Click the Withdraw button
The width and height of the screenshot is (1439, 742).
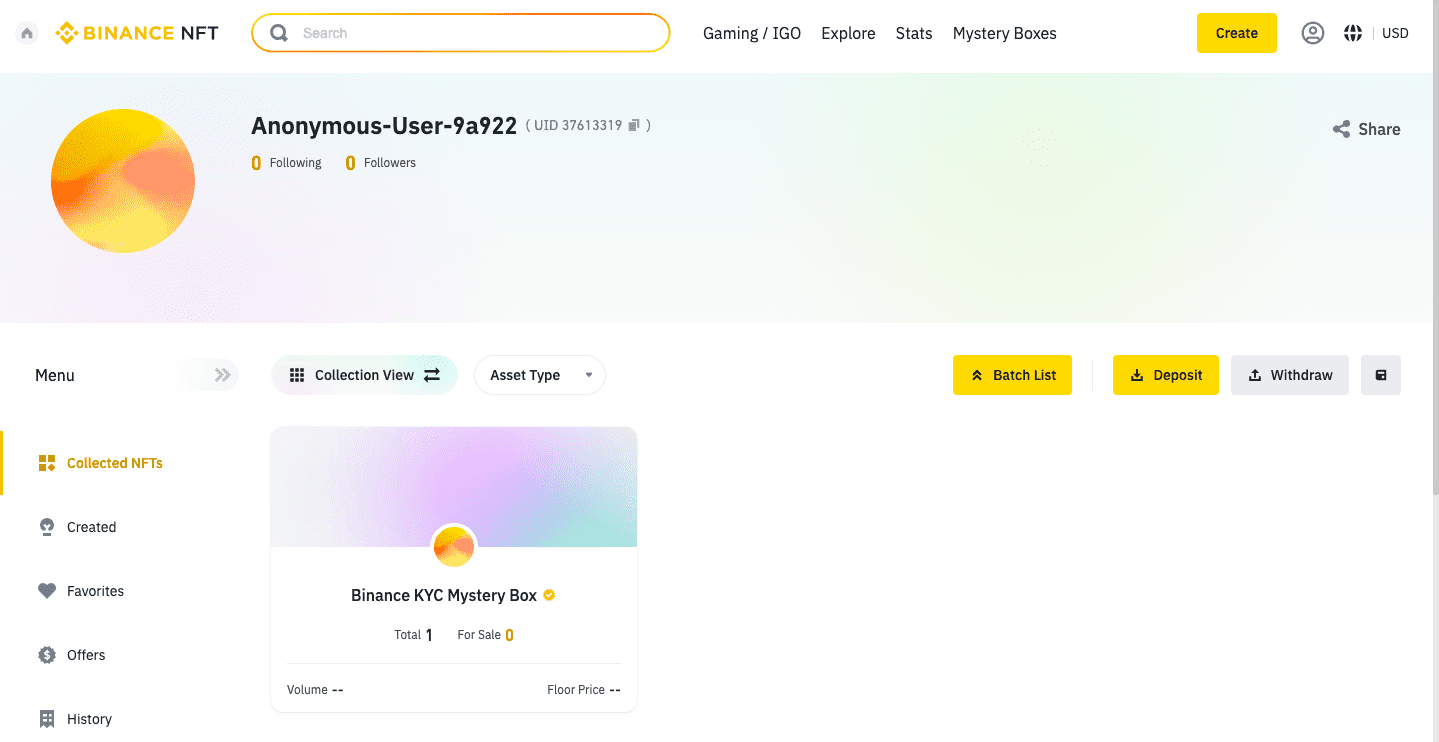[x=1290, y=375]
